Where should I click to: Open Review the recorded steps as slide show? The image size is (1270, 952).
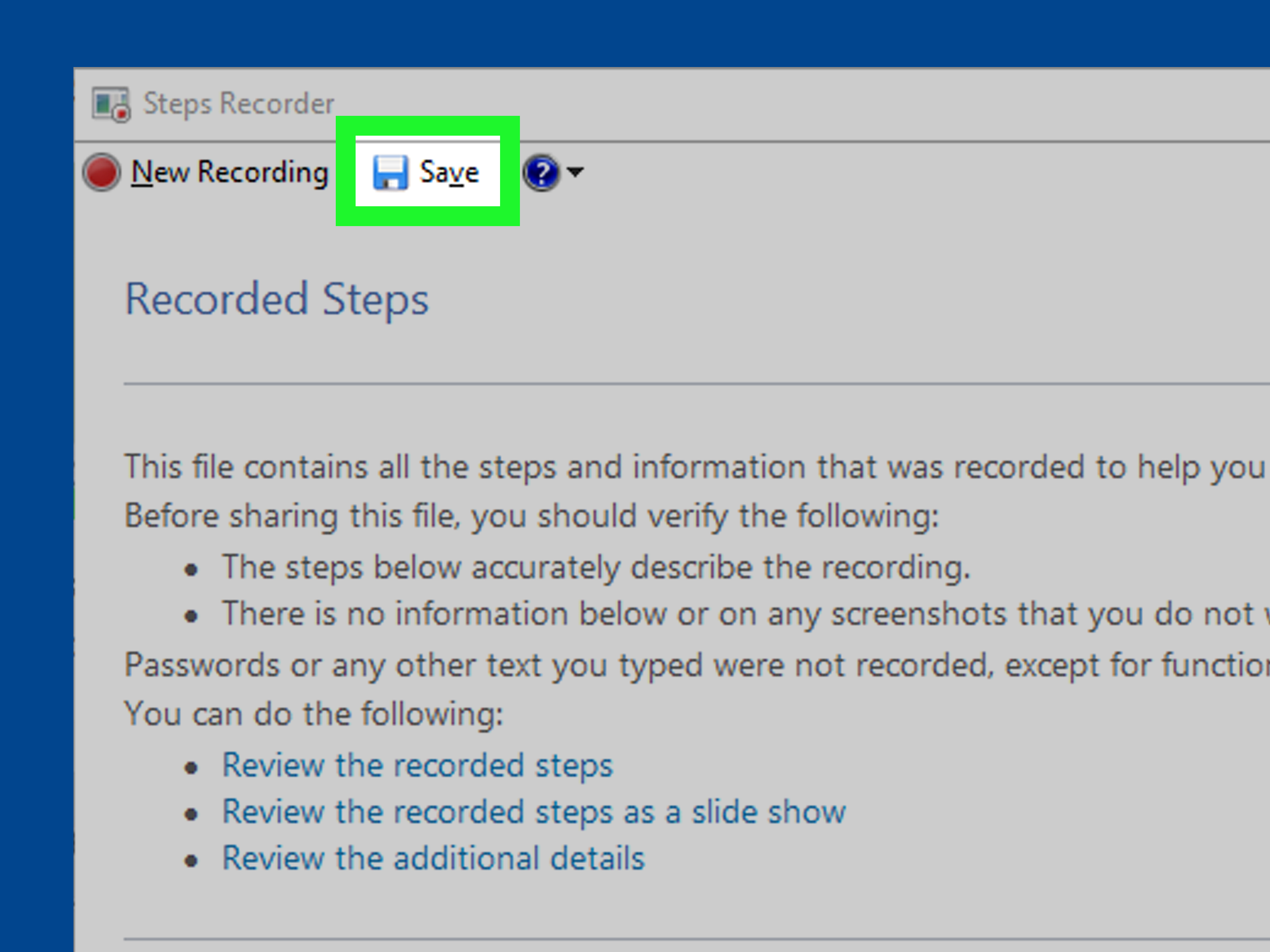534,812
